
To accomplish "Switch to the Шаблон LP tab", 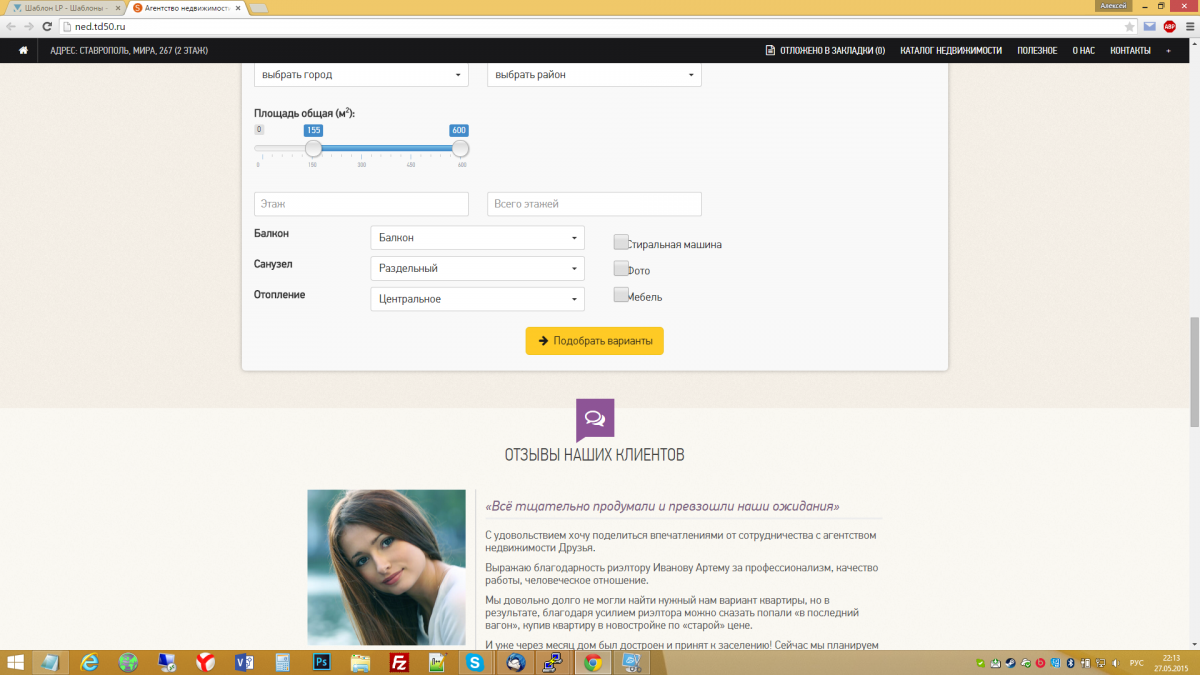I will point(64,7).
